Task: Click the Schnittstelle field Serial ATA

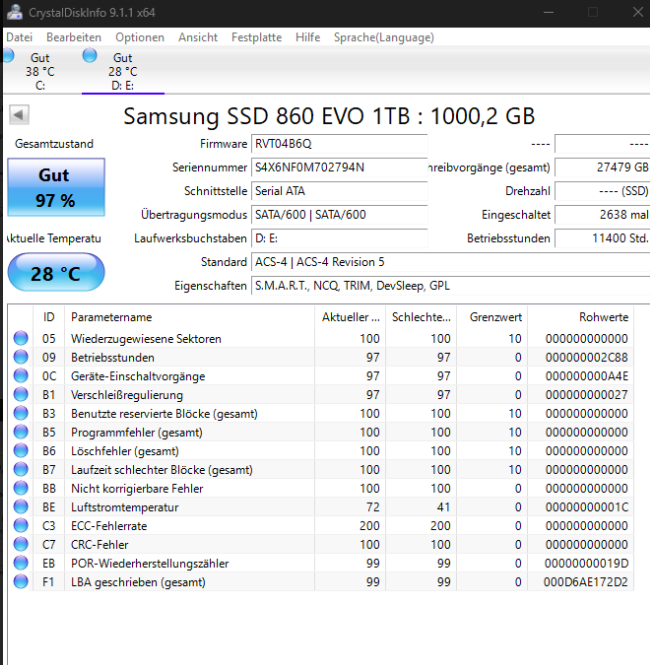Action: point(339,191)
